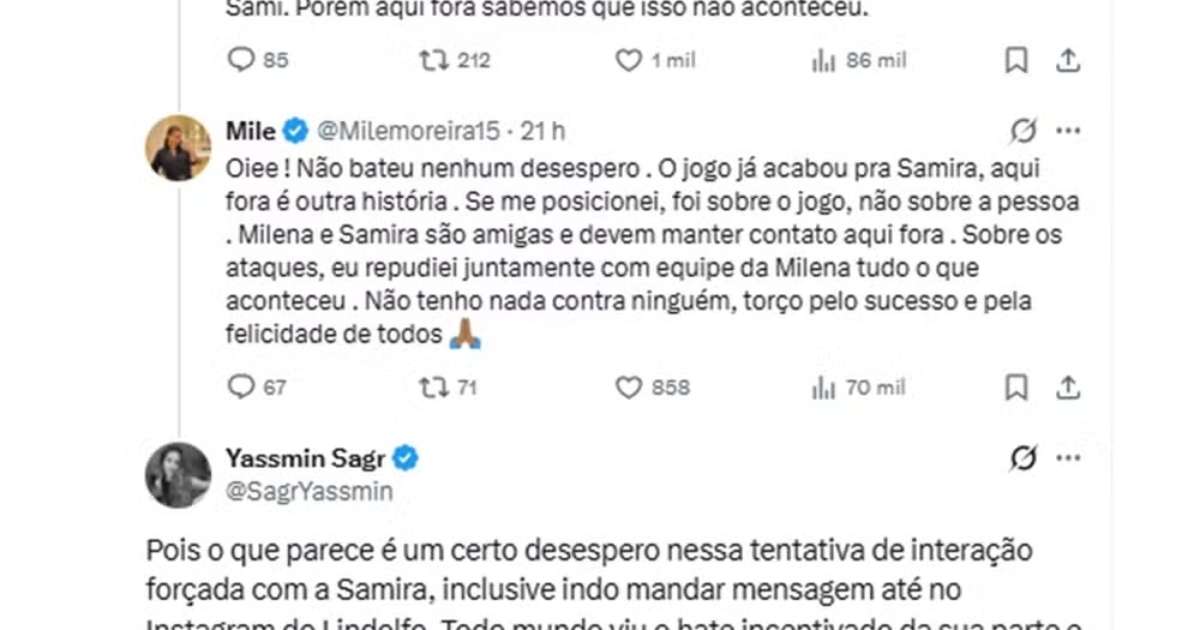This screenshot has width=1200, height=630.
Task: Open Yassmin Sagr's profile avatar
Action: coord(179,475)
